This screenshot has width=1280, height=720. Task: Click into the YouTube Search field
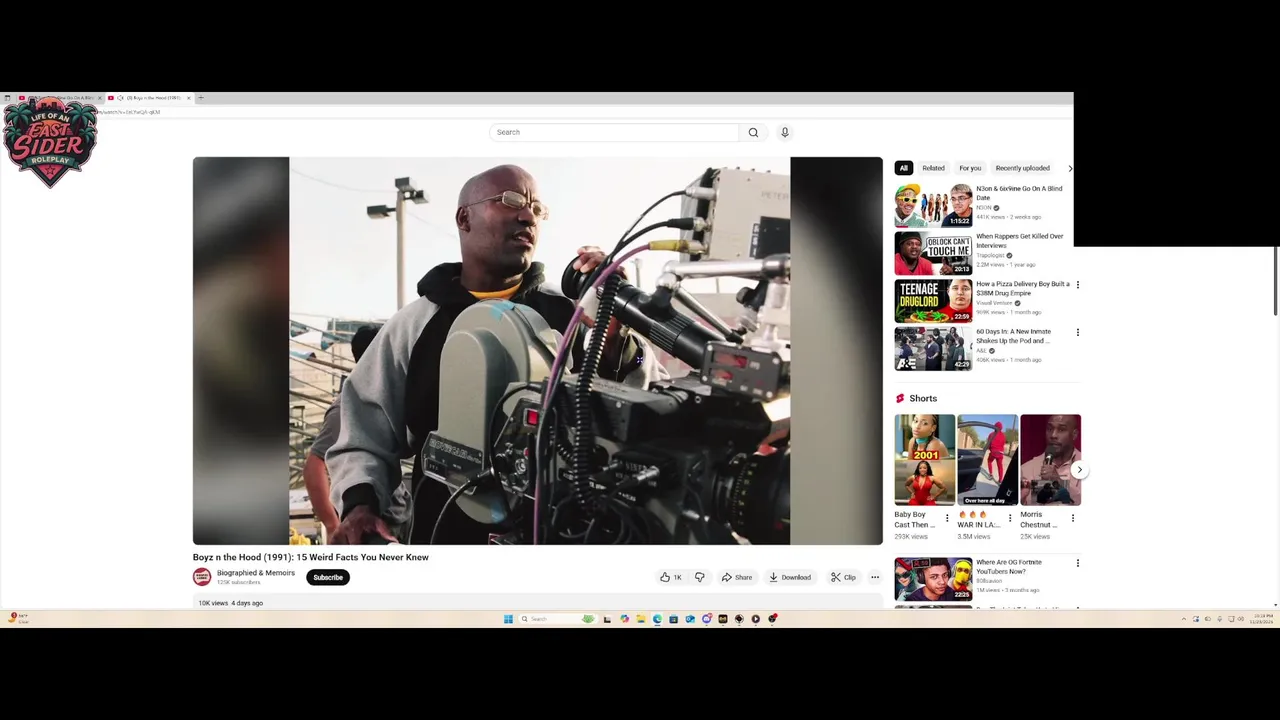click(x=614, y=132)
